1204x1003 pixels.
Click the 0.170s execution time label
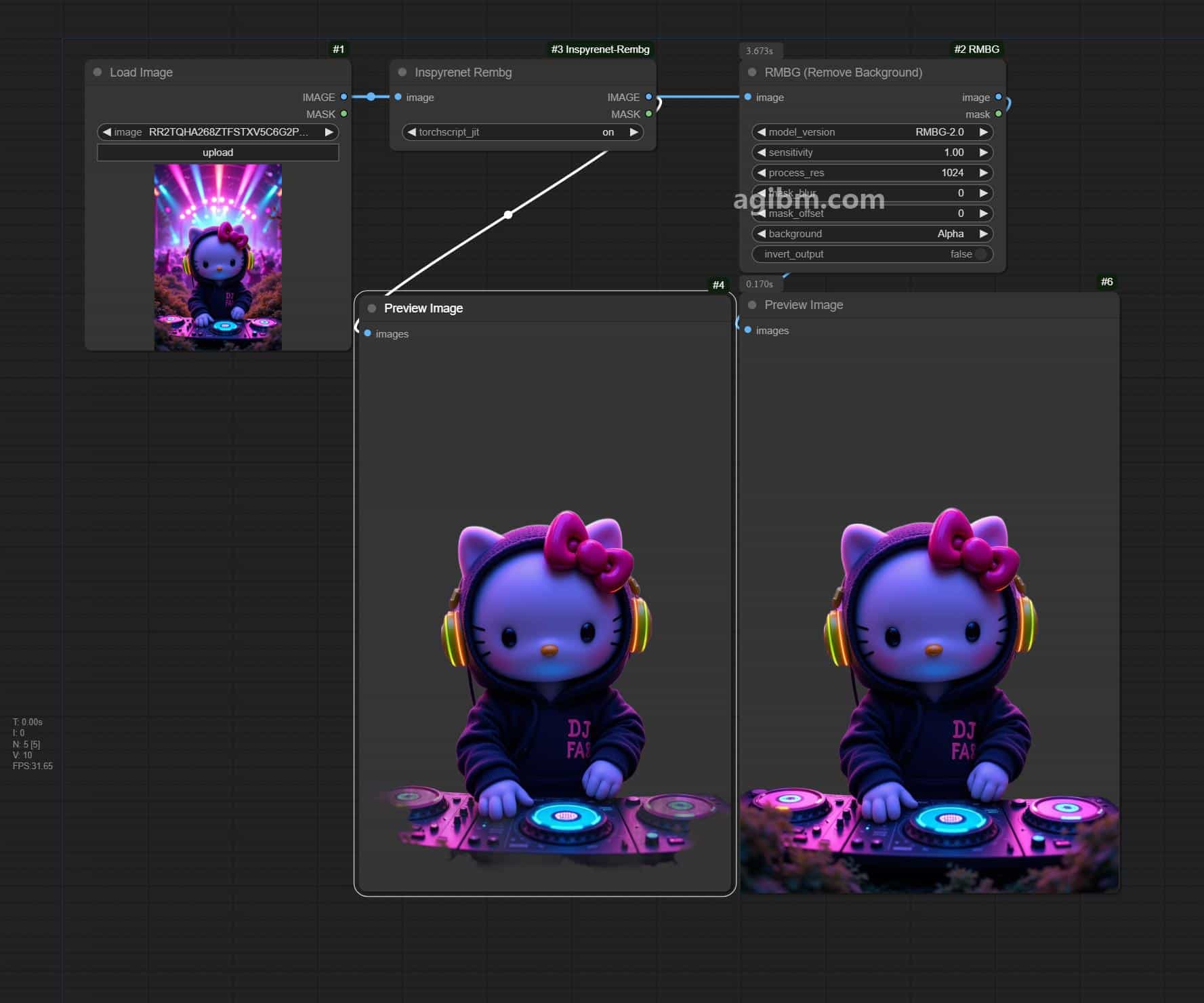click(x=760, y=284)
